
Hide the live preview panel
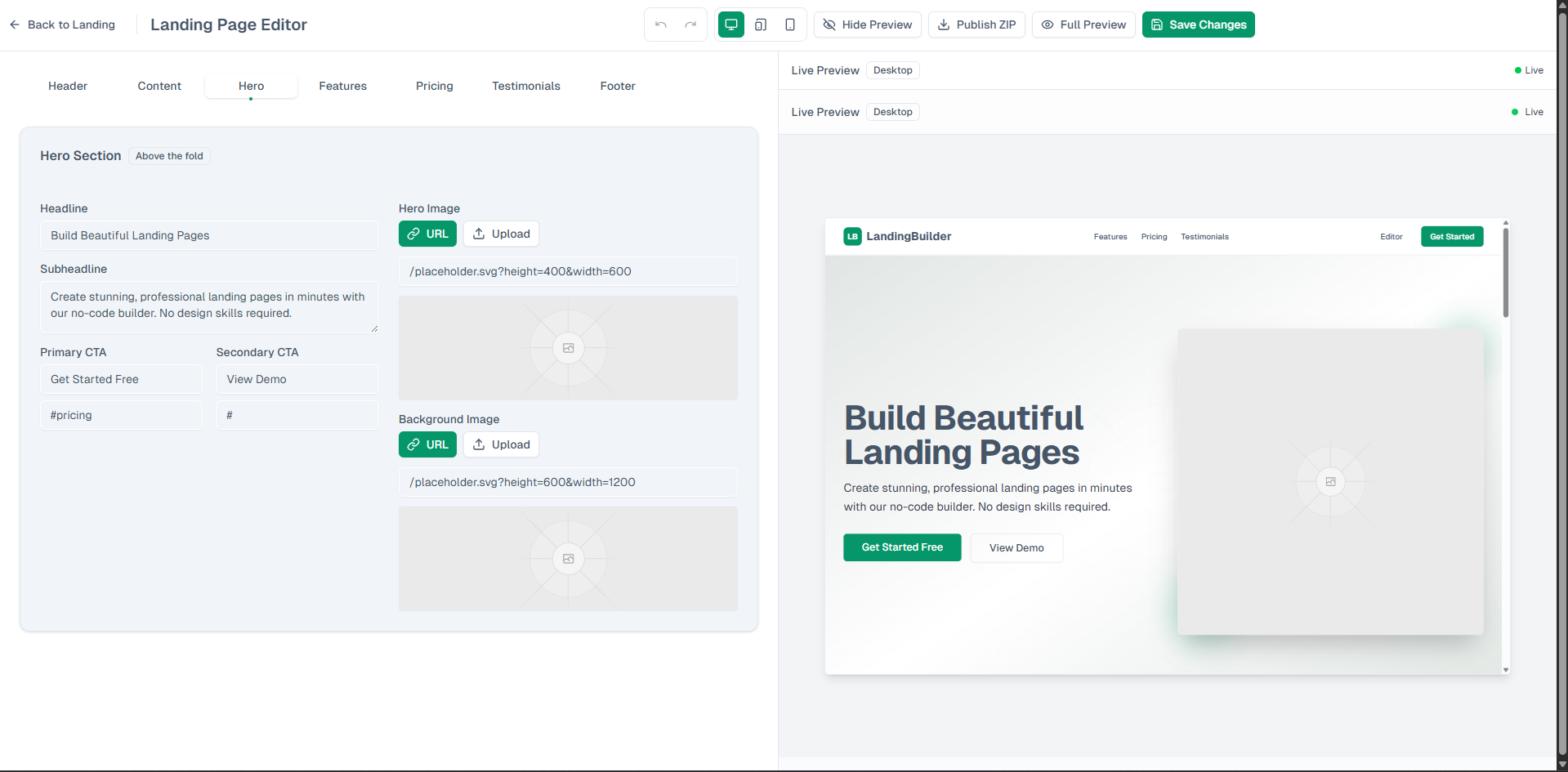point(867,25)
